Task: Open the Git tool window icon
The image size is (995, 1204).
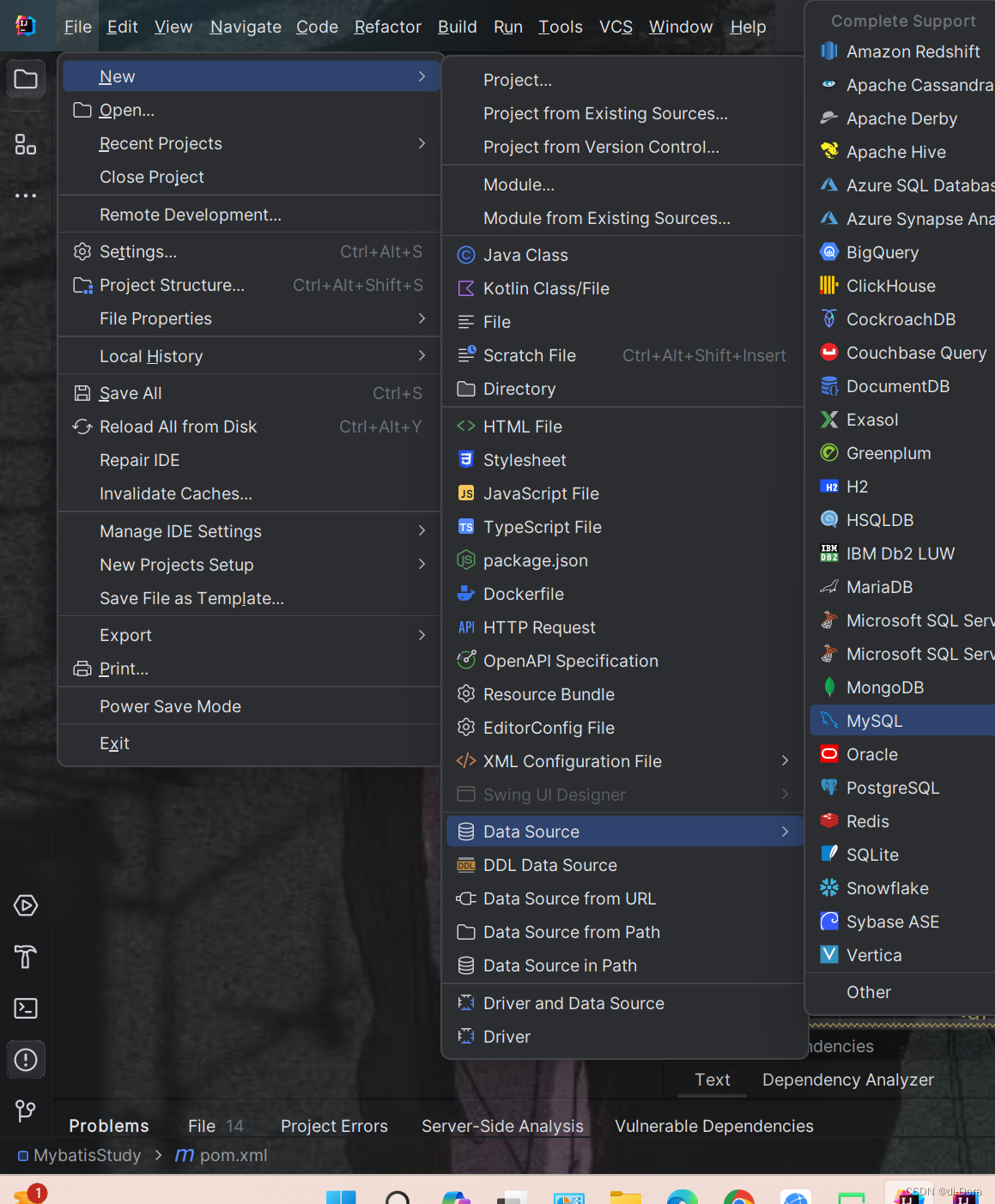Action: pyautogui.click(x=26, y=1111)
